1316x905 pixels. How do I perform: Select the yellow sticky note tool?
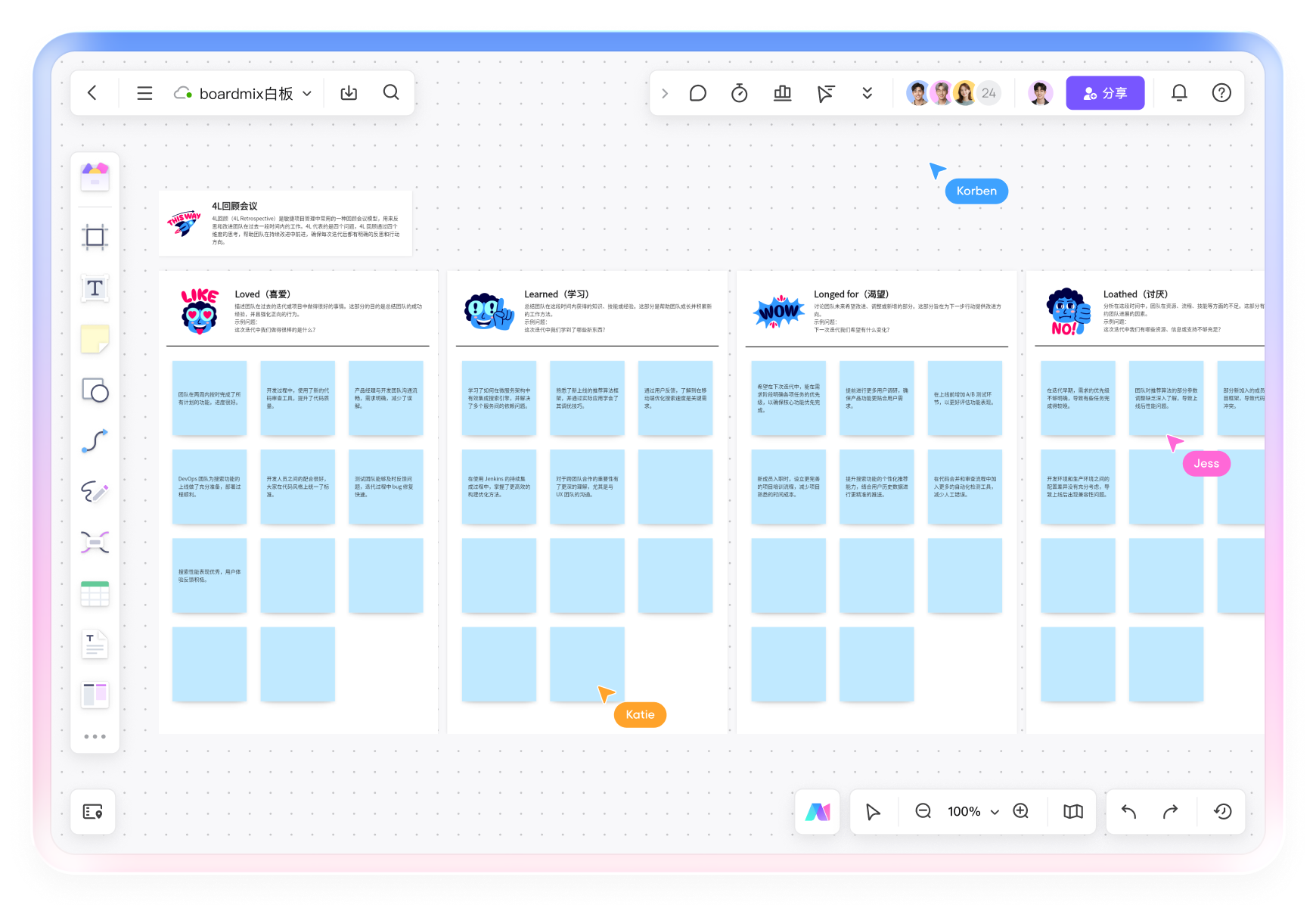coord(95,339)
